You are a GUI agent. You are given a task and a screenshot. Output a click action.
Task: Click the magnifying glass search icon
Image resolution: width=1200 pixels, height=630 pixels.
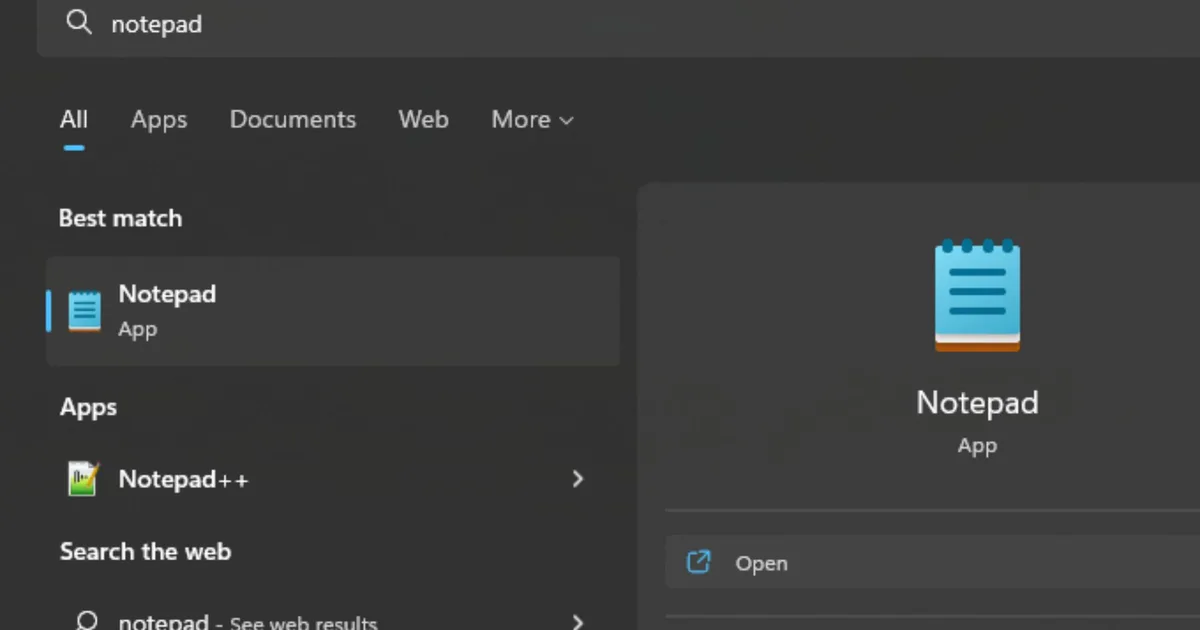[78, 24]
